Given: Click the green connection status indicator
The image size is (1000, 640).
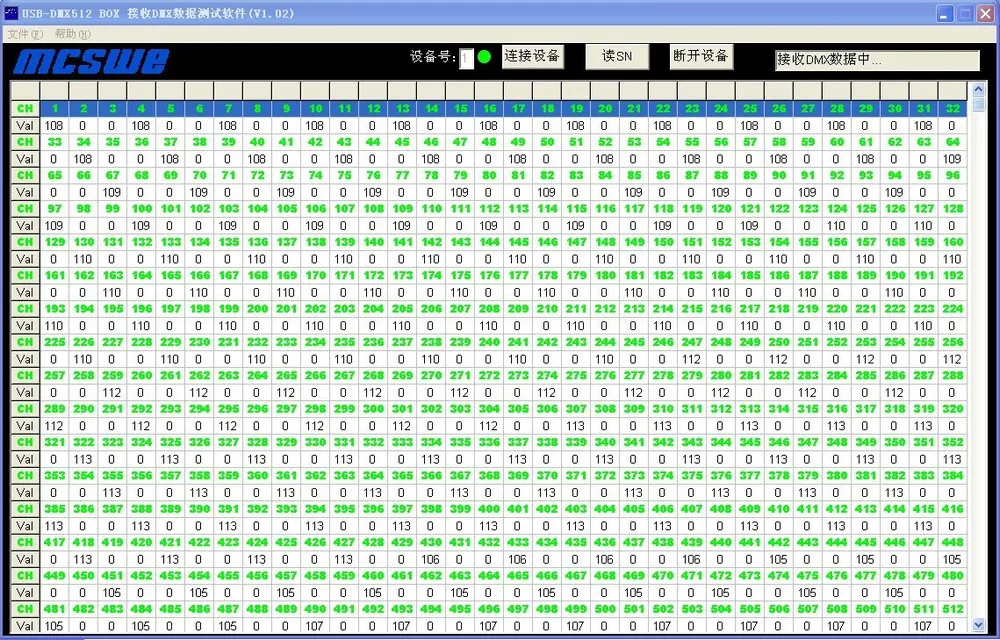Looking at the screenshot, I should [485, 57].
